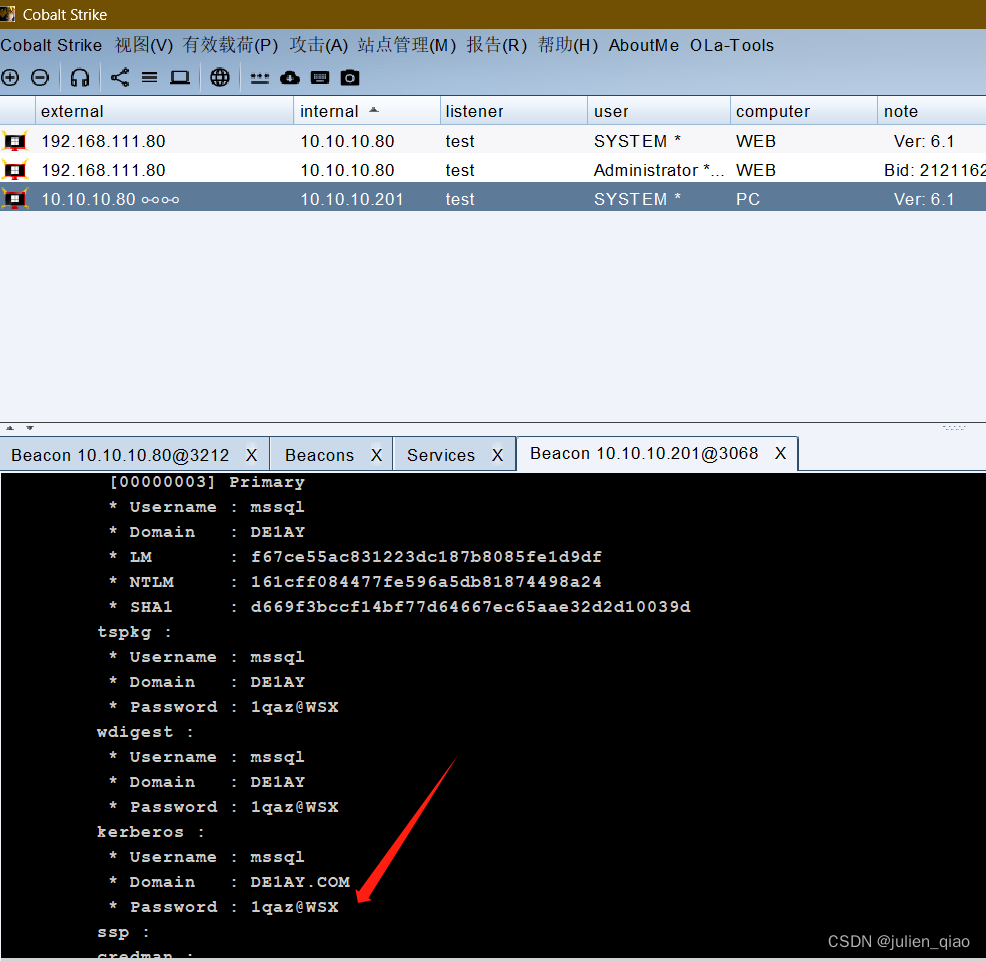Open the AboutMe menu
Screen dimensions: 986x961
pos(643,45)
